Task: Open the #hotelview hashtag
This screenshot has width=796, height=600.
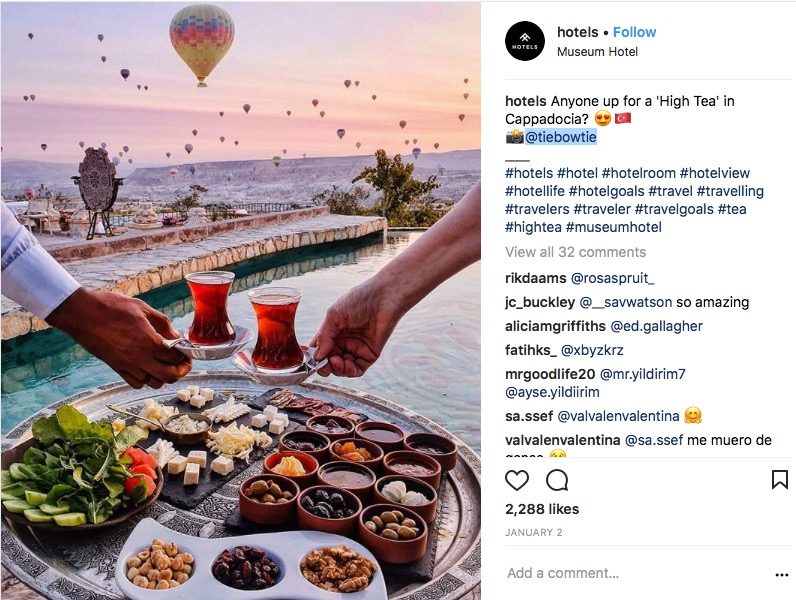Action: pyautogui.click(x=715, y=173)
